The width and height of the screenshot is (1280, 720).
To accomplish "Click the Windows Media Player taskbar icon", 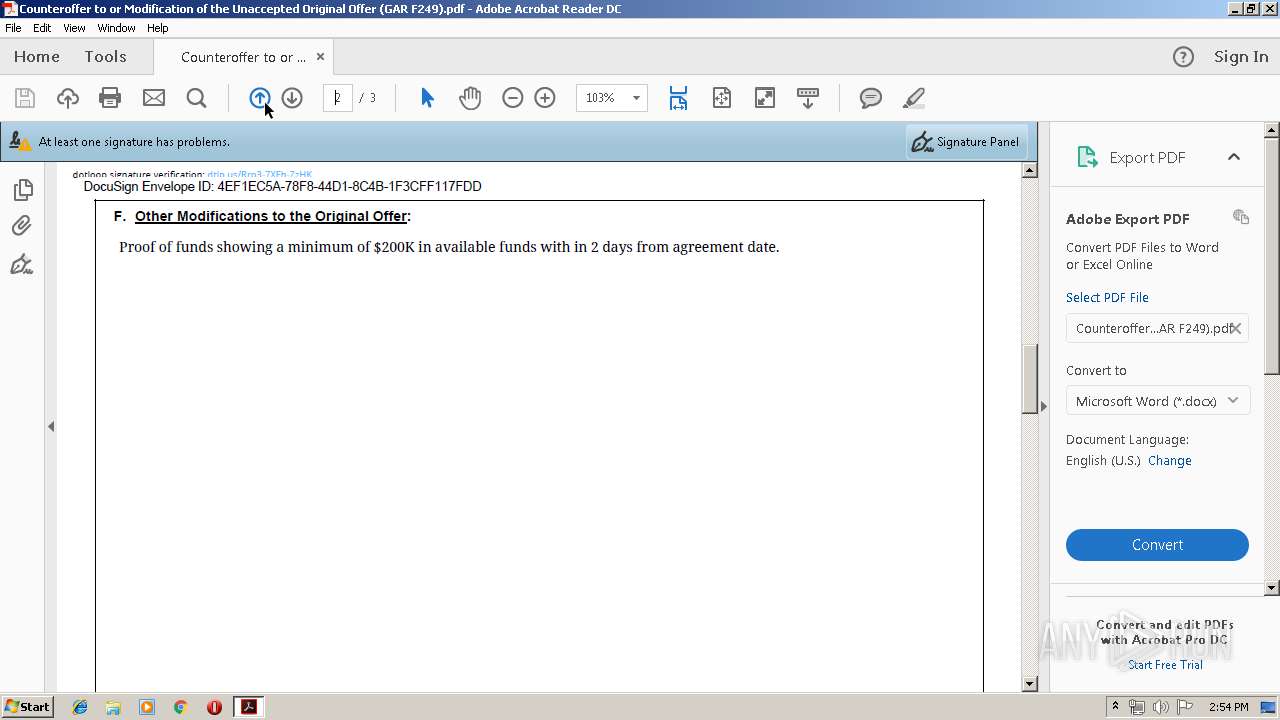I will [147, 707].
